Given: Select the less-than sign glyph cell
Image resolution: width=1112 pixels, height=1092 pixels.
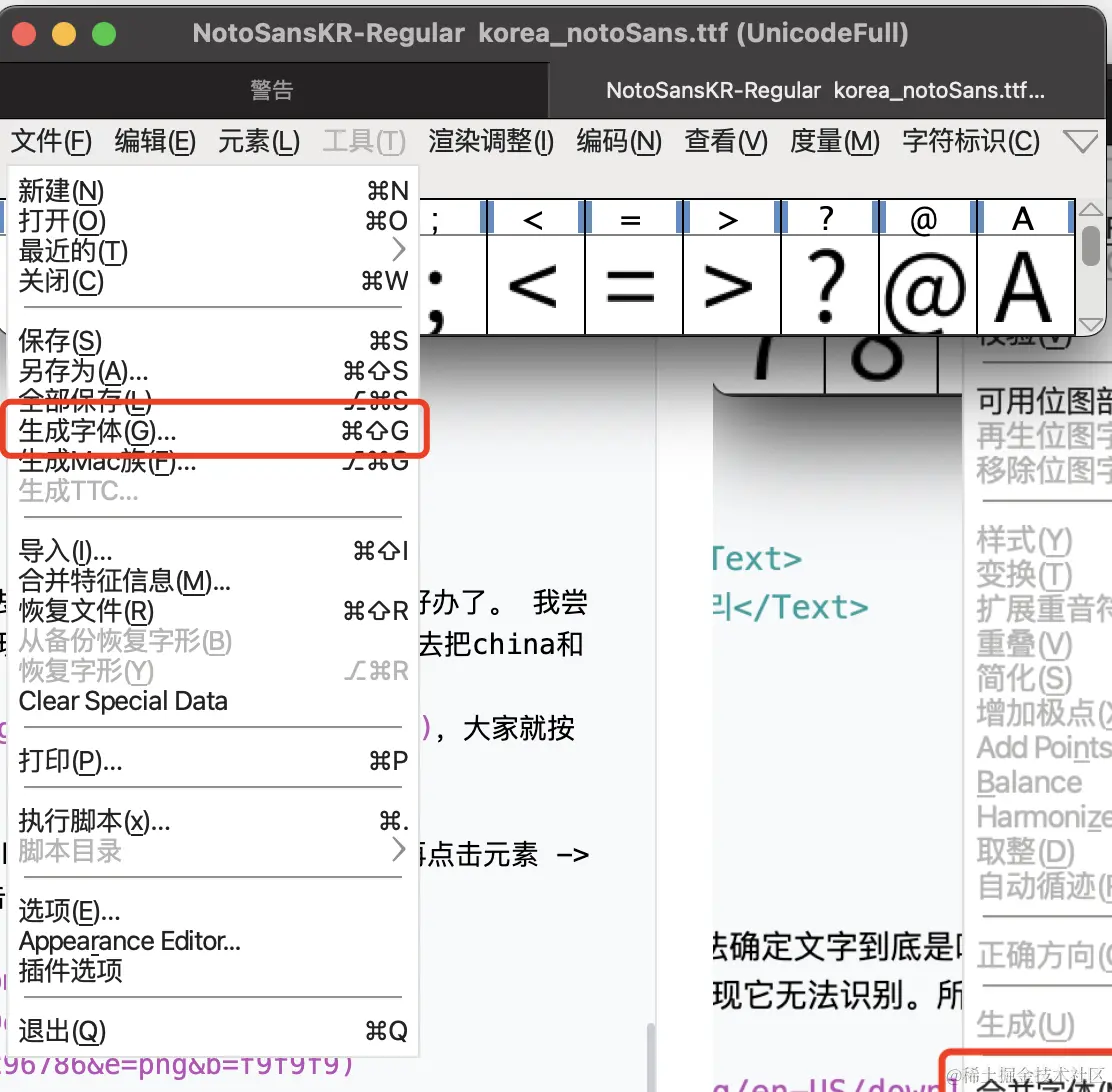Looking at the screenshot, I should 535,284.
